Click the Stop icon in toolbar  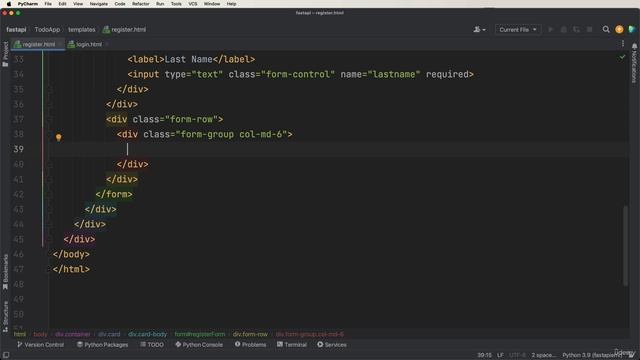pyautogui.click(x=589, y=29)
